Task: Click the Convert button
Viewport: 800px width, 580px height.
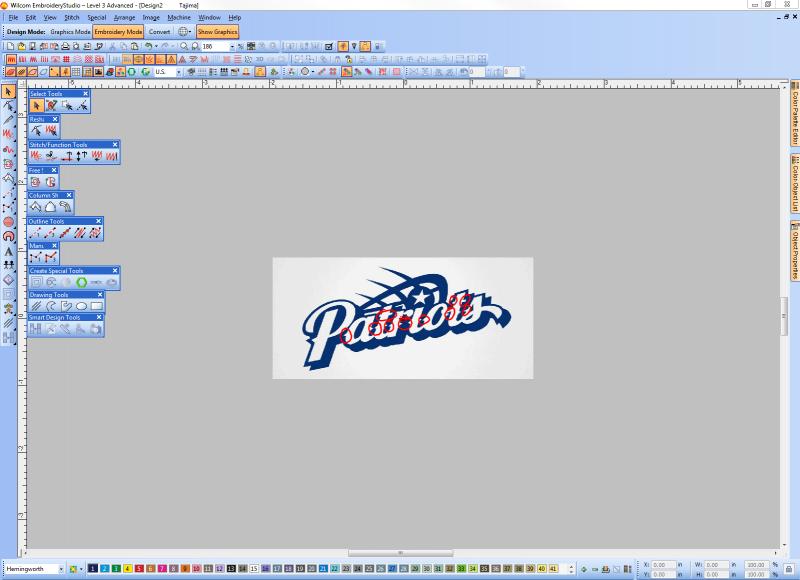Action: click(x=159, y=32)
